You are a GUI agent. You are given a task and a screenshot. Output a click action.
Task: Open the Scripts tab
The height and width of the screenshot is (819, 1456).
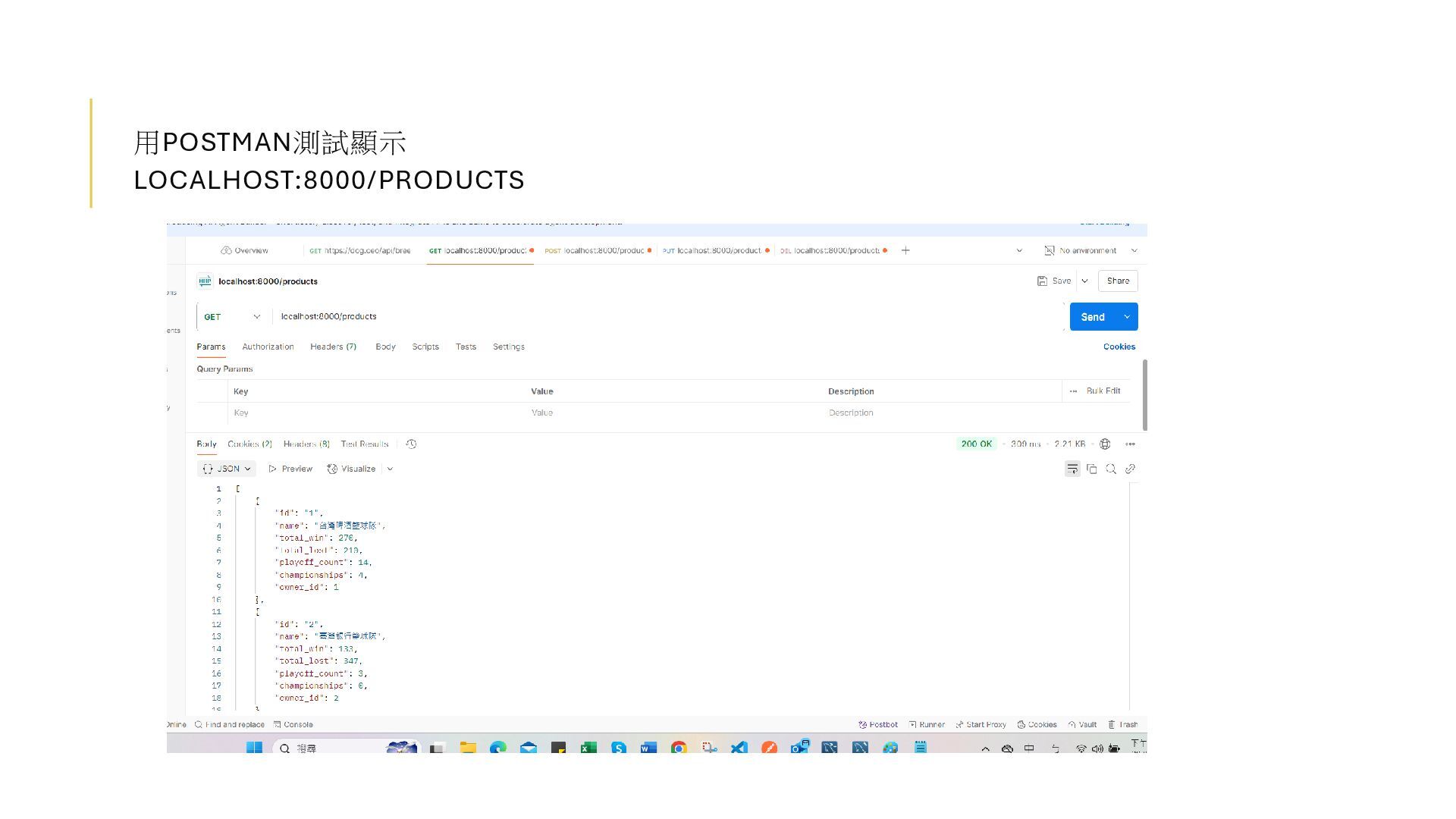[425, 347]
